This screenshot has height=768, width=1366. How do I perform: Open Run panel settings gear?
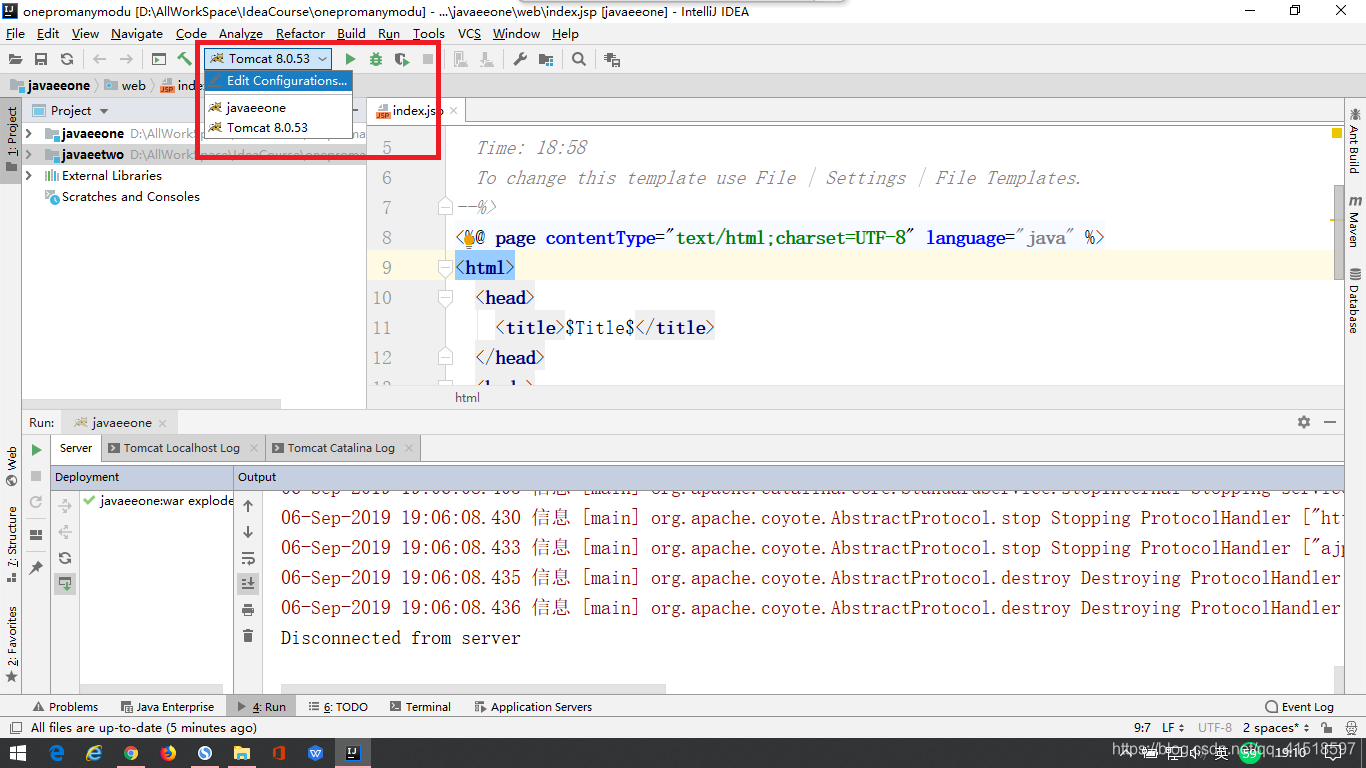(1304, 422)
